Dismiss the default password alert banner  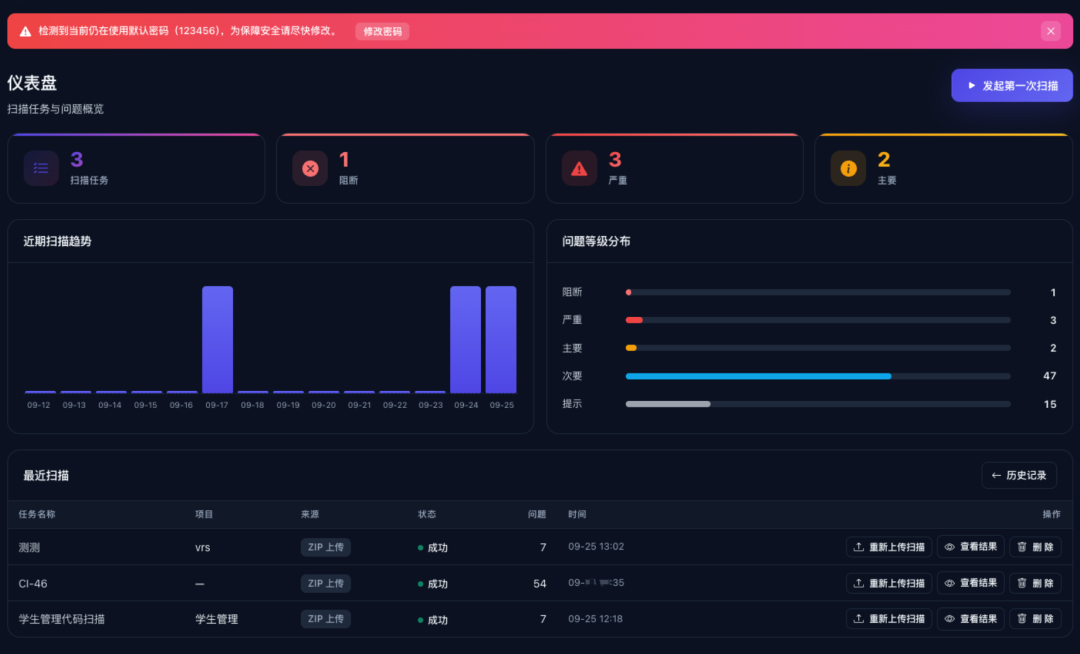(x=1050, y=31)
